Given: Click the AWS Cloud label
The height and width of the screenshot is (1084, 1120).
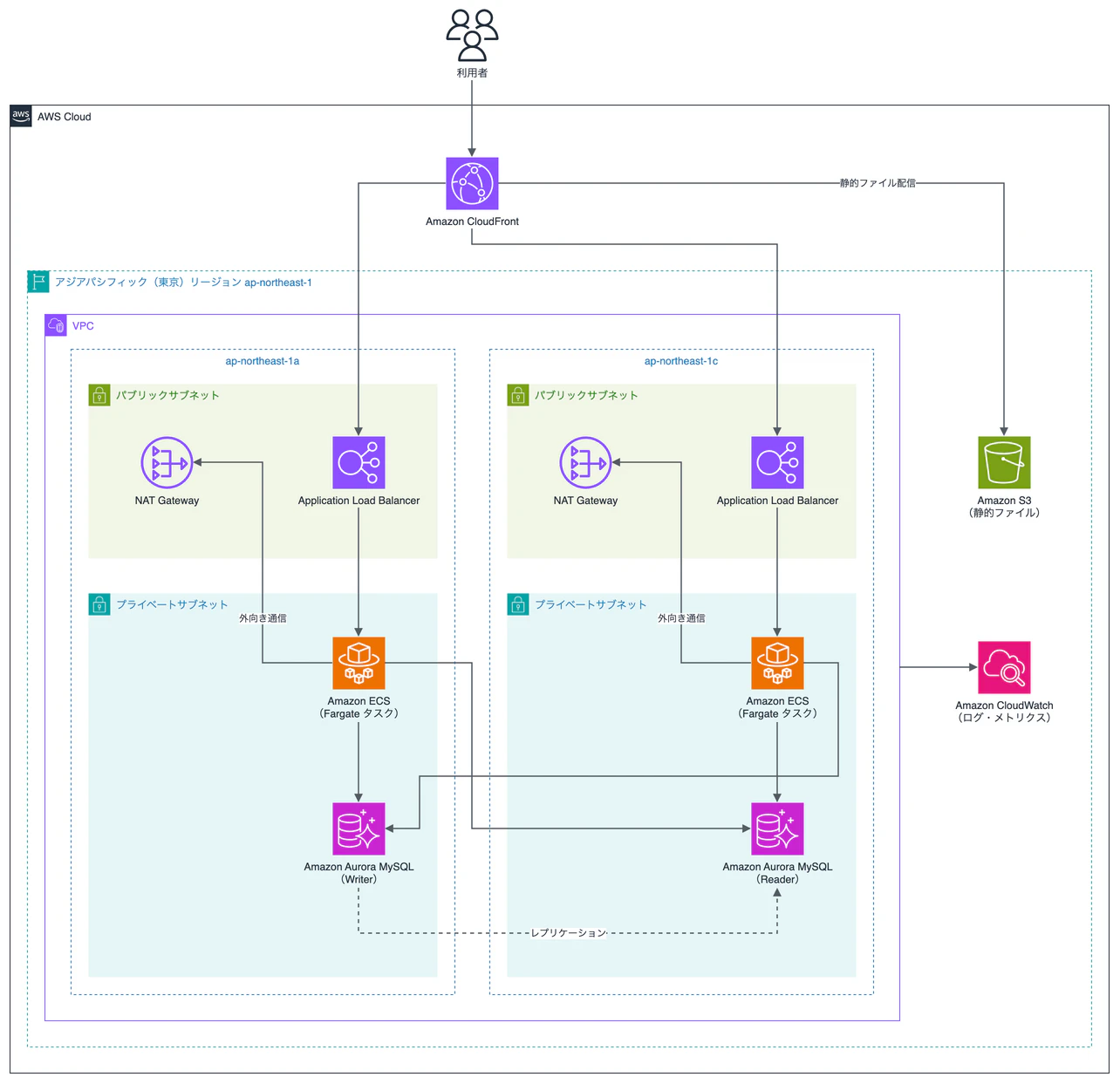Looking at the screenshot, I should tap(64, 117).
